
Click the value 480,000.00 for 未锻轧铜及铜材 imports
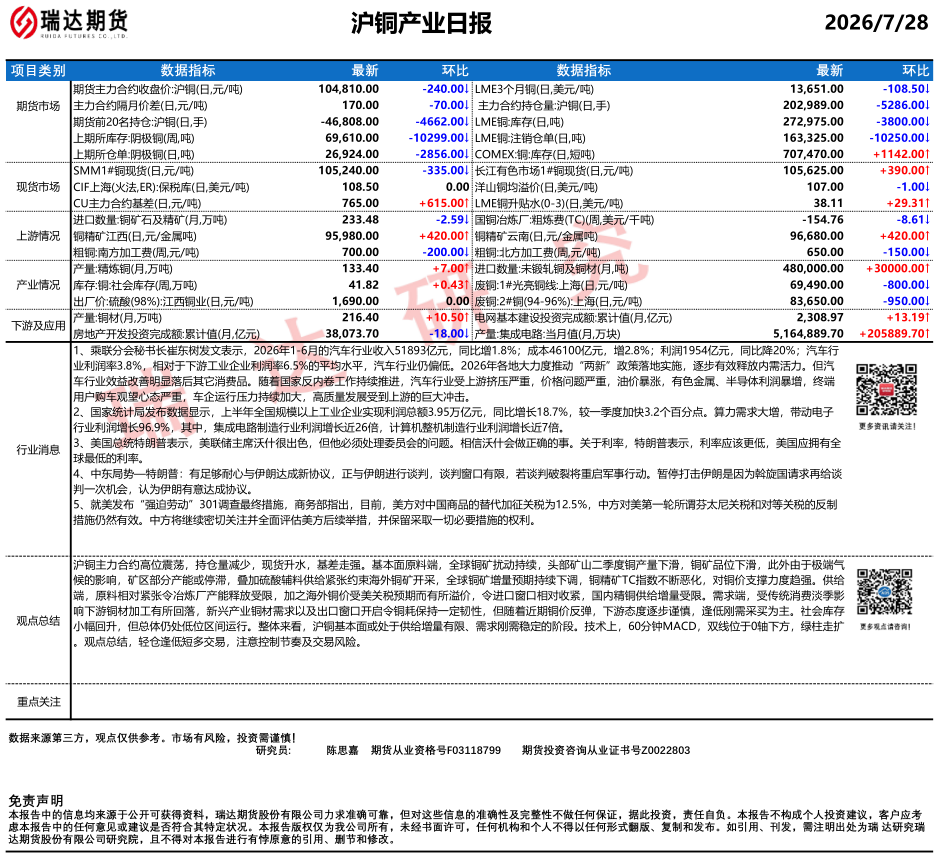coord(813,269)
